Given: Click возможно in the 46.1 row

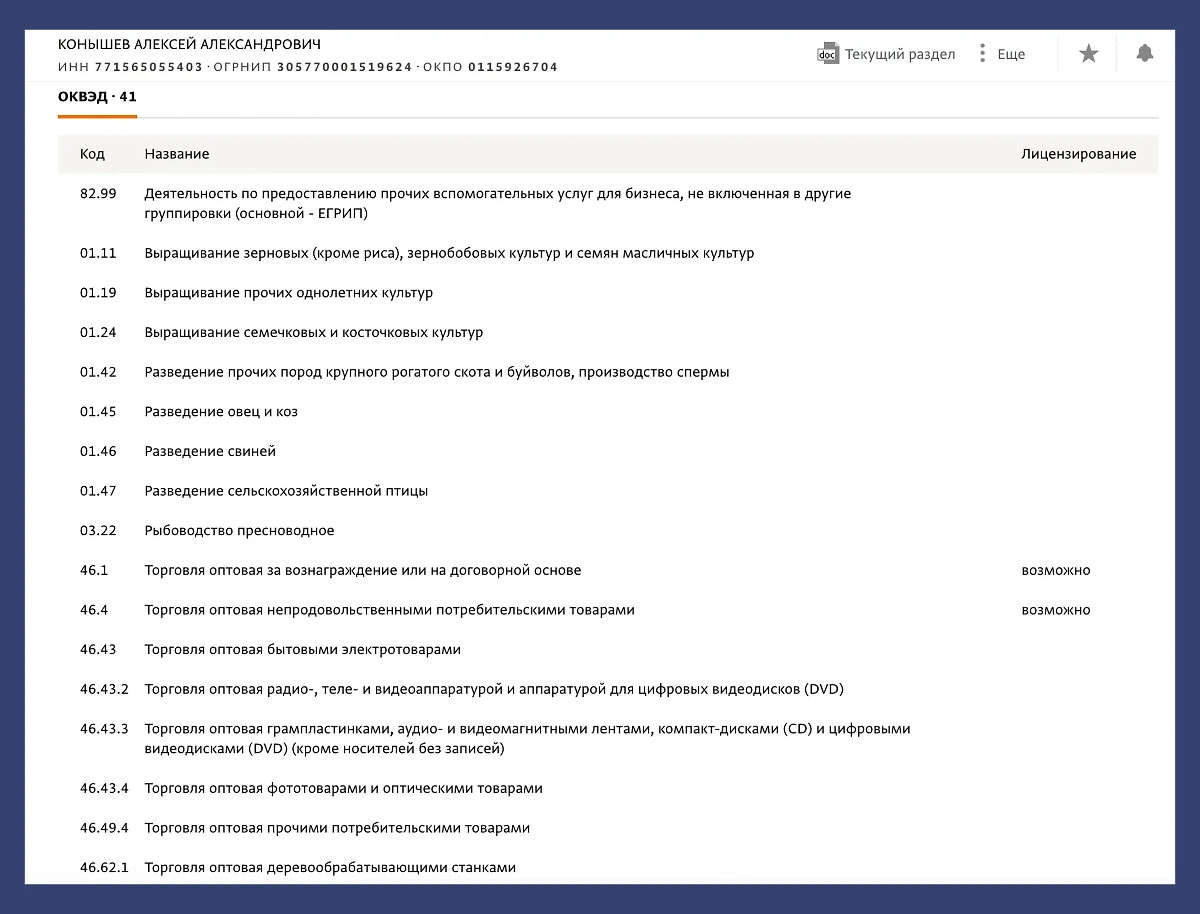Looking at the screenshot, I should pyautogui.click(x=1055, y=570).
